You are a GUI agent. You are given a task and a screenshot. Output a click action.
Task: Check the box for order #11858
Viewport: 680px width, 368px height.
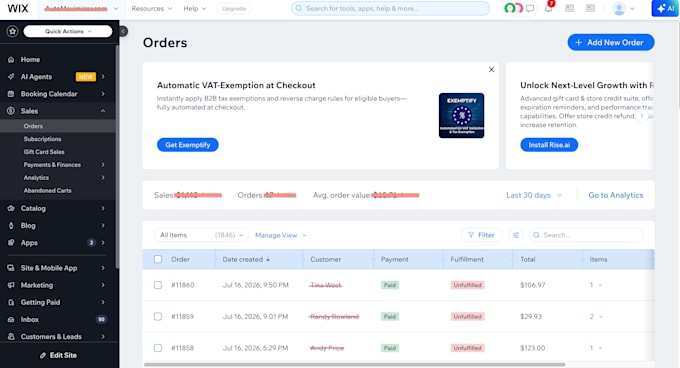pos(158,348)
